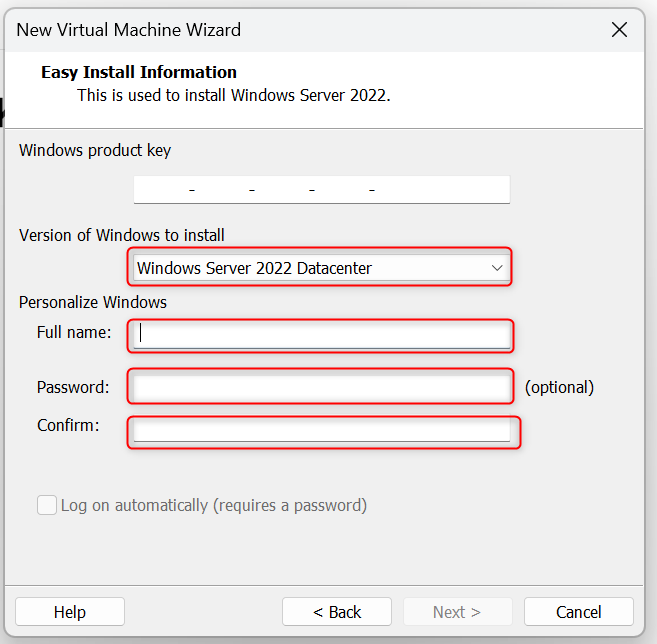Click the Password input field
Screen dimensions: 657x644
(x=322, y=387)
